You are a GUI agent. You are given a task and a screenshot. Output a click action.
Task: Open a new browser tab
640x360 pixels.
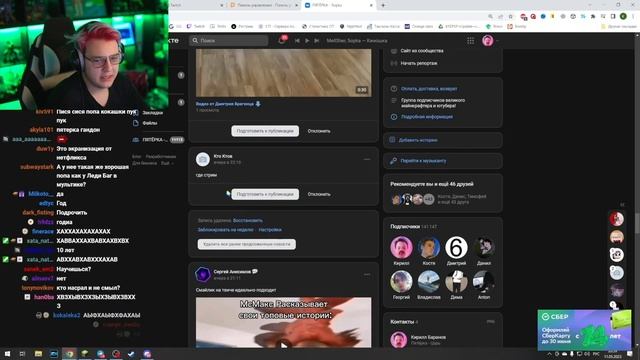383,5
